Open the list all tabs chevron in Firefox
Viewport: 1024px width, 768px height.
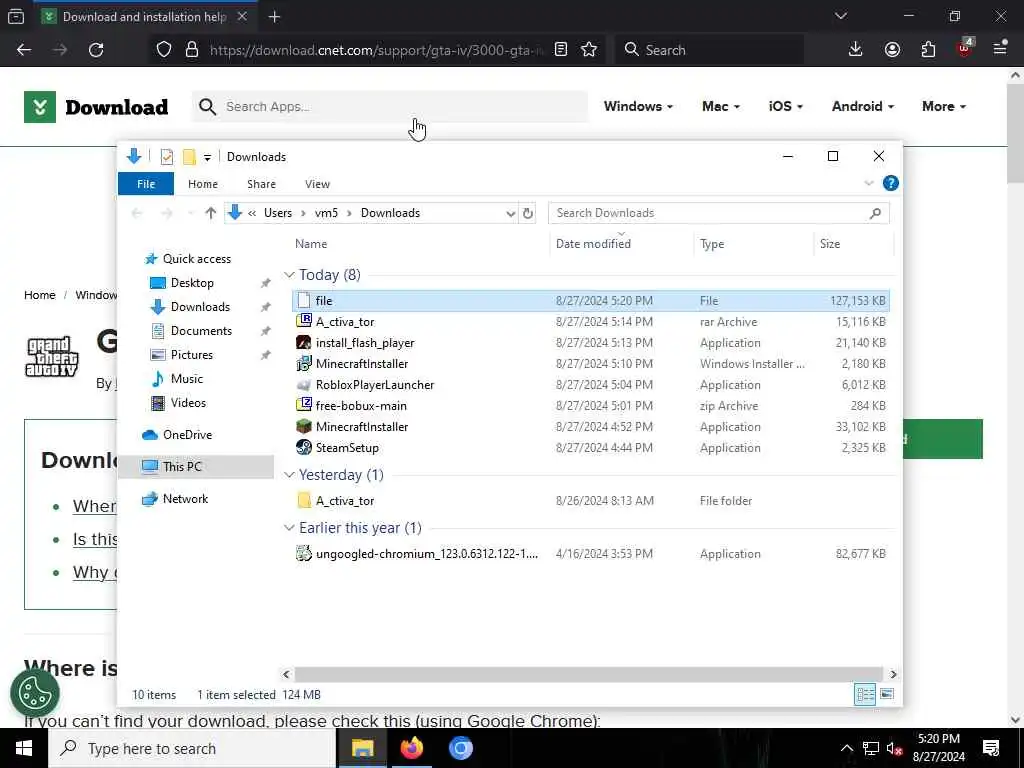click(840, 16)
